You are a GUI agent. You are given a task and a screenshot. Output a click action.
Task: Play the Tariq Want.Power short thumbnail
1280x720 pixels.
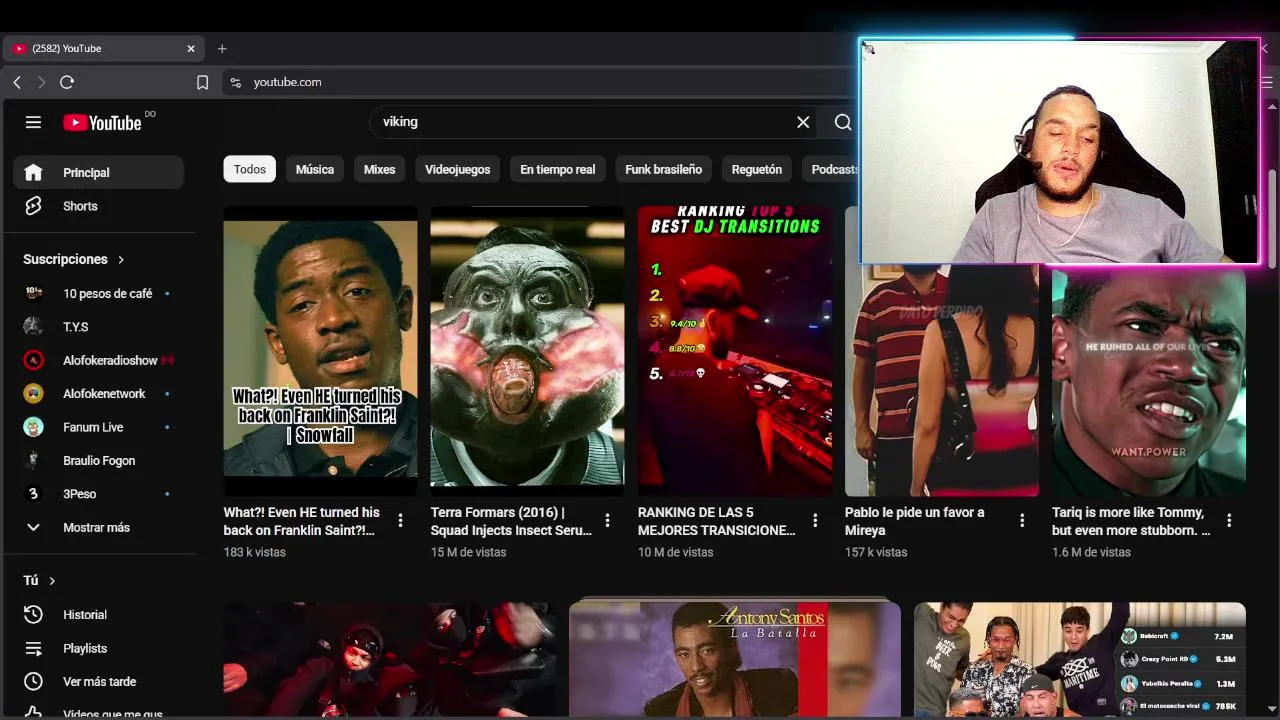click(1149, 380)
